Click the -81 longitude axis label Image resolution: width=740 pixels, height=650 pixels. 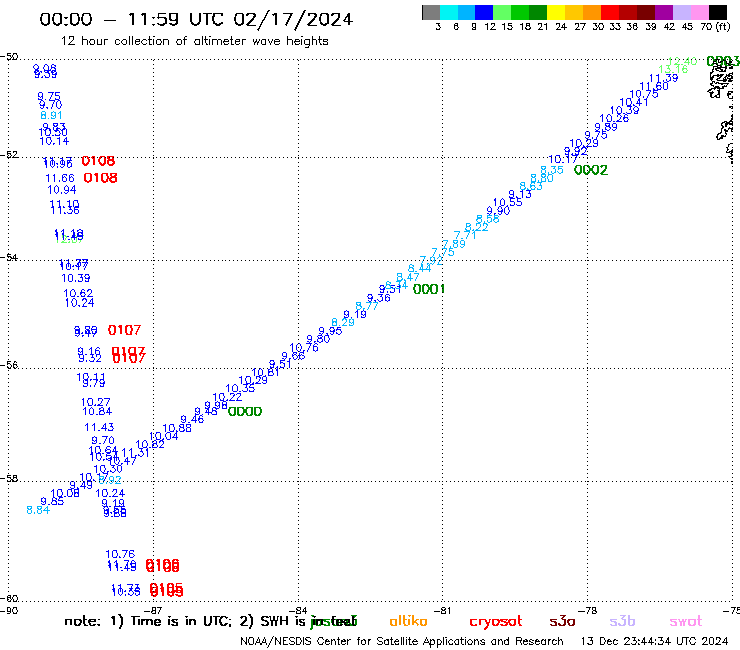tap(443, 611)
